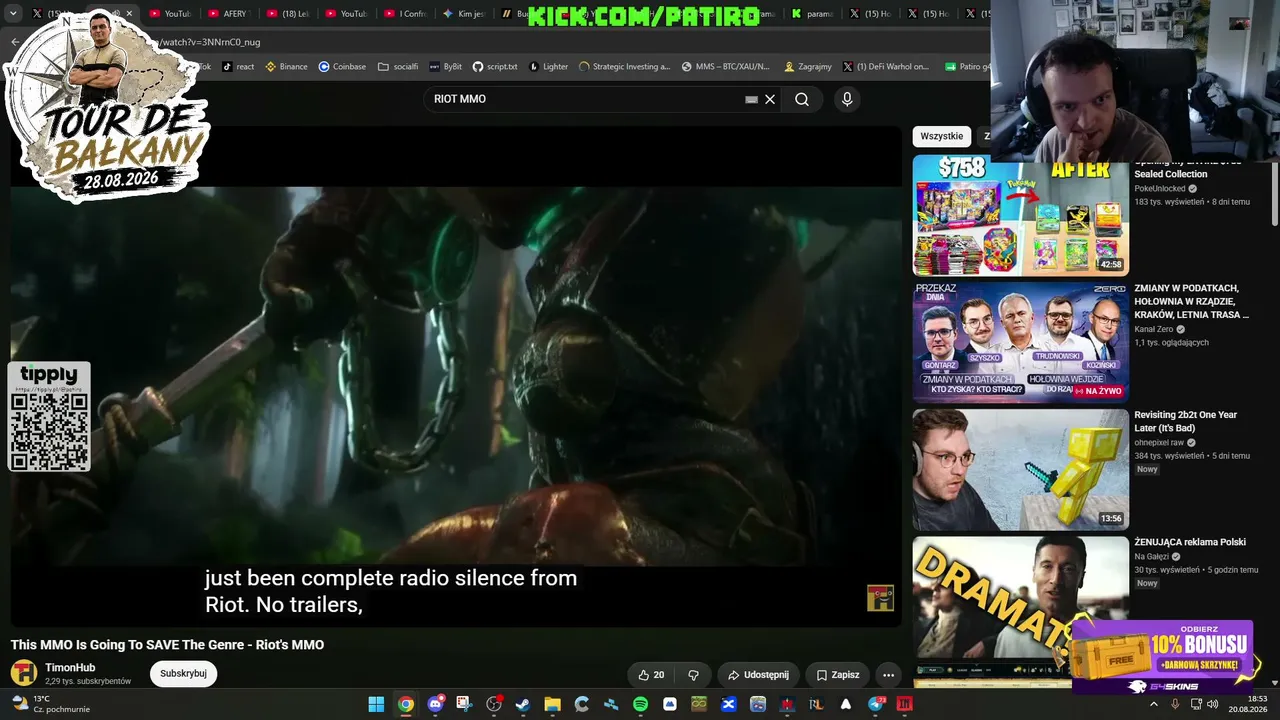This screenshot has width=1280, height=720.
Task: Open the weather widget showing 13°C
Action: (51, 704)
